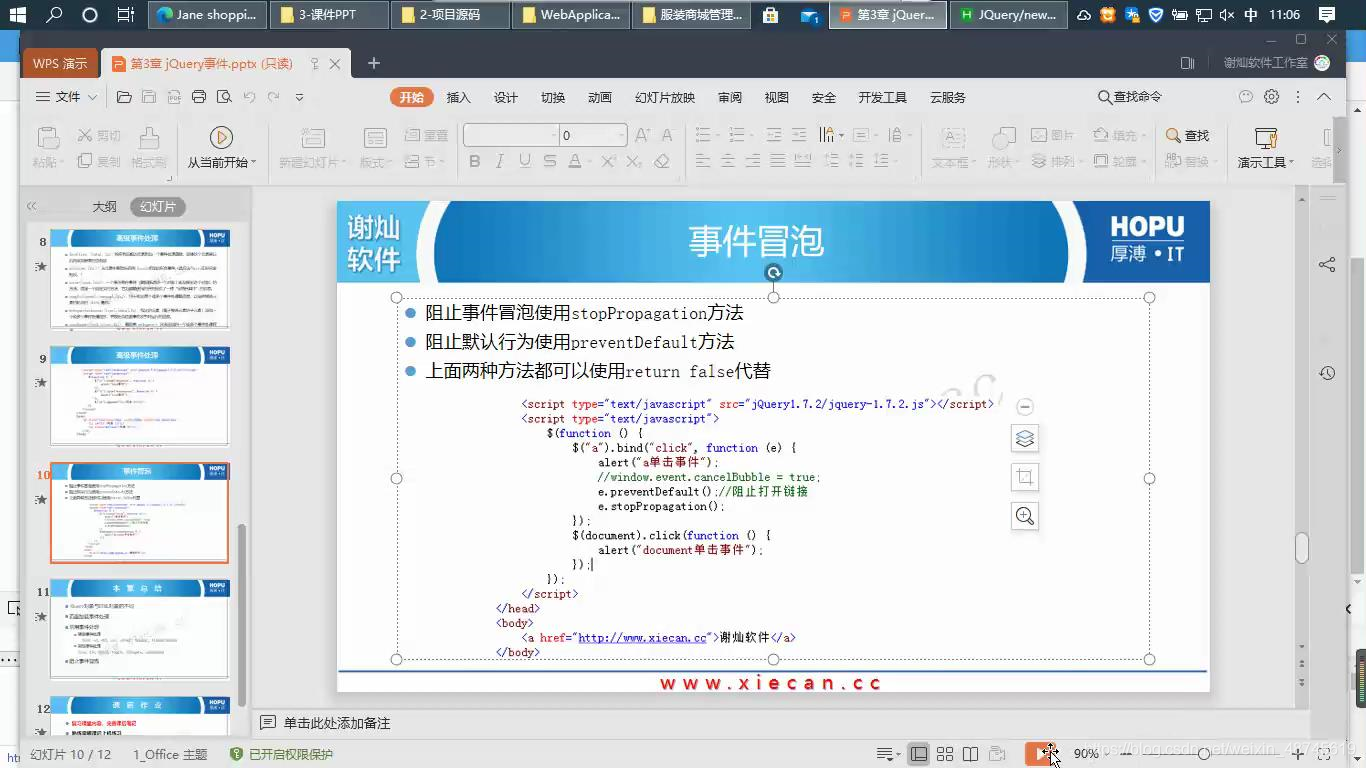Expand 从当前开始 dropdown arrow

point(254,162)
